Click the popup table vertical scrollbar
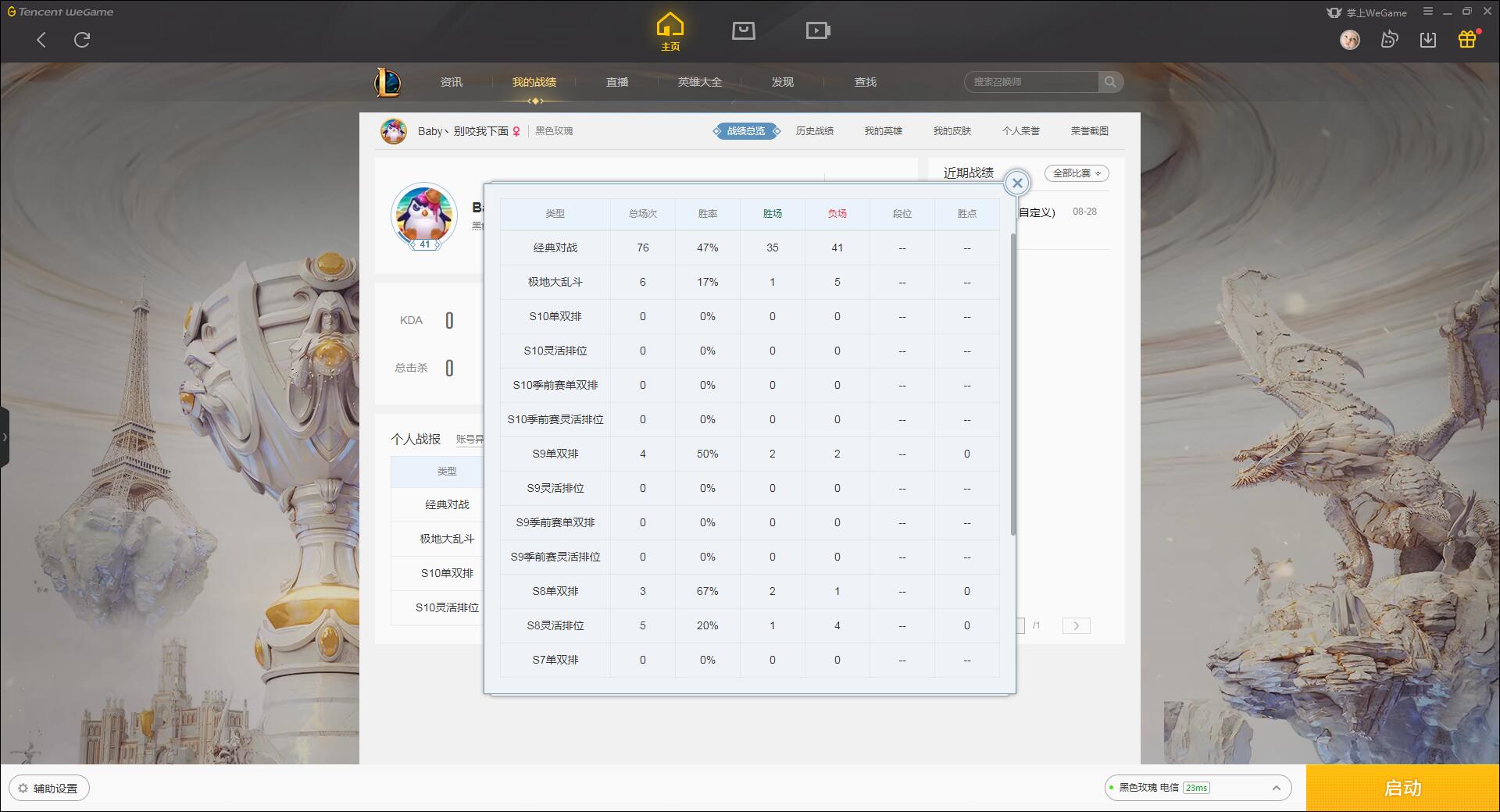1500x812 pixels. [1013, 383]
